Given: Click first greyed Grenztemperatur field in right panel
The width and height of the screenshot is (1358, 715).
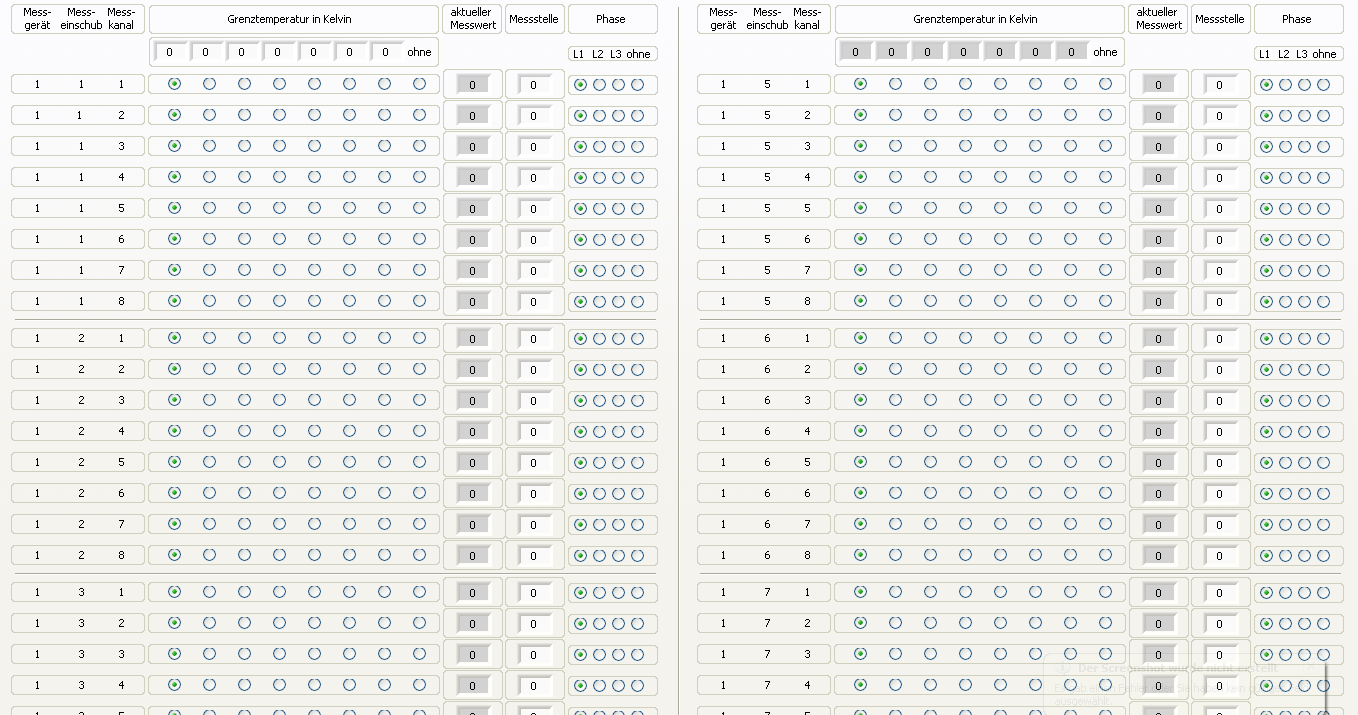Looking at the screenshot, I should click(855, 52).
